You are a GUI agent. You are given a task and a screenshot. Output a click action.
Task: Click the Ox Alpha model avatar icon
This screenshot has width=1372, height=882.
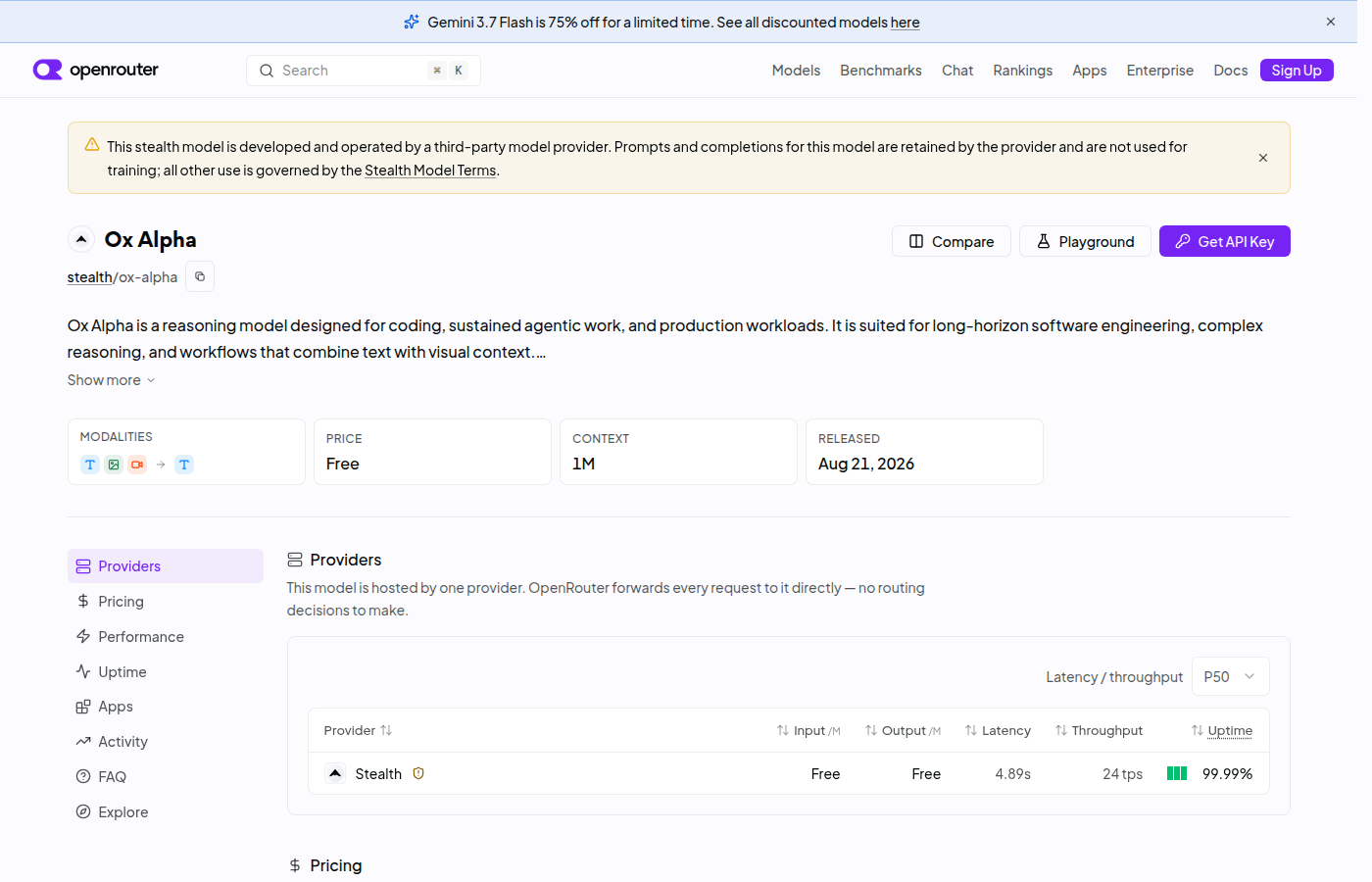tap(81, 239)
